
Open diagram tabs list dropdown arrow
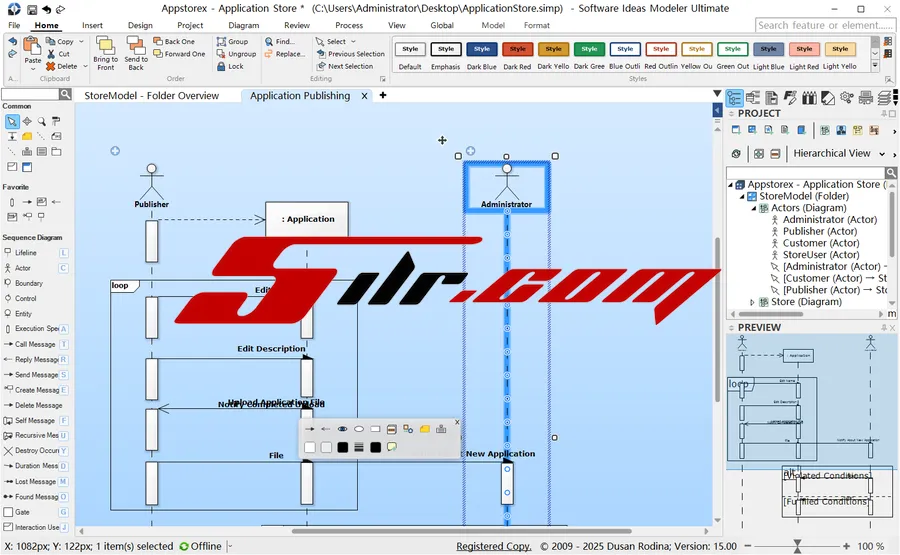717,94
